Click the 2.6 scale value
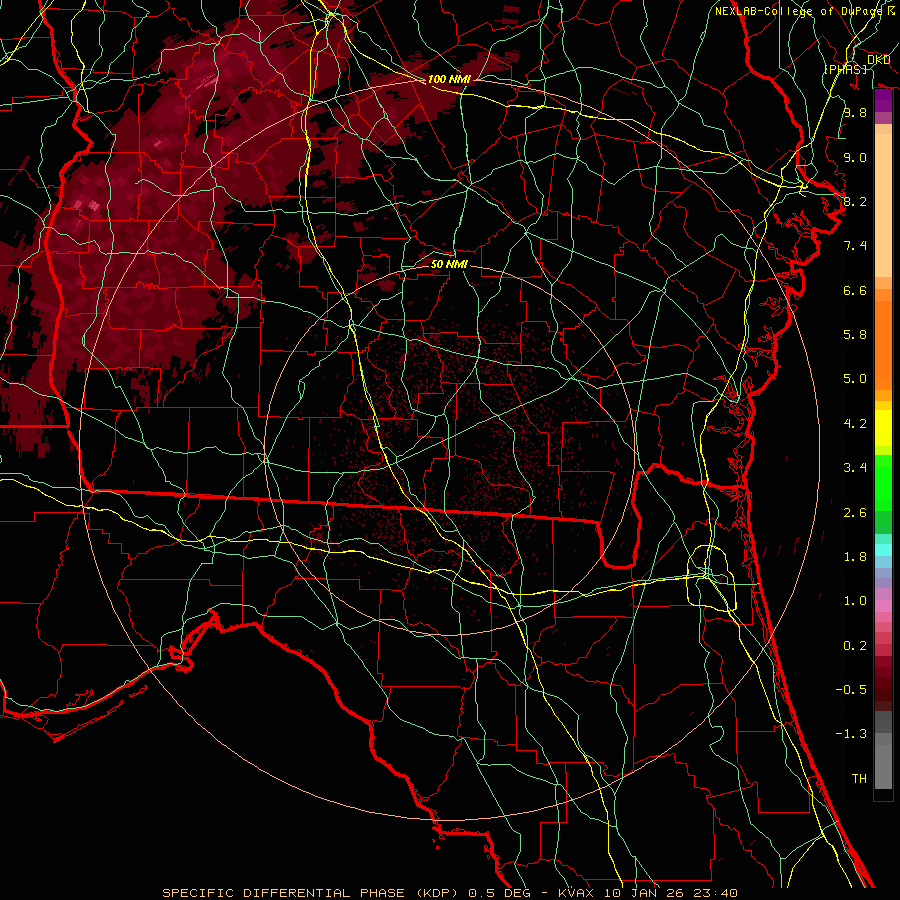 tap(855, 513)
